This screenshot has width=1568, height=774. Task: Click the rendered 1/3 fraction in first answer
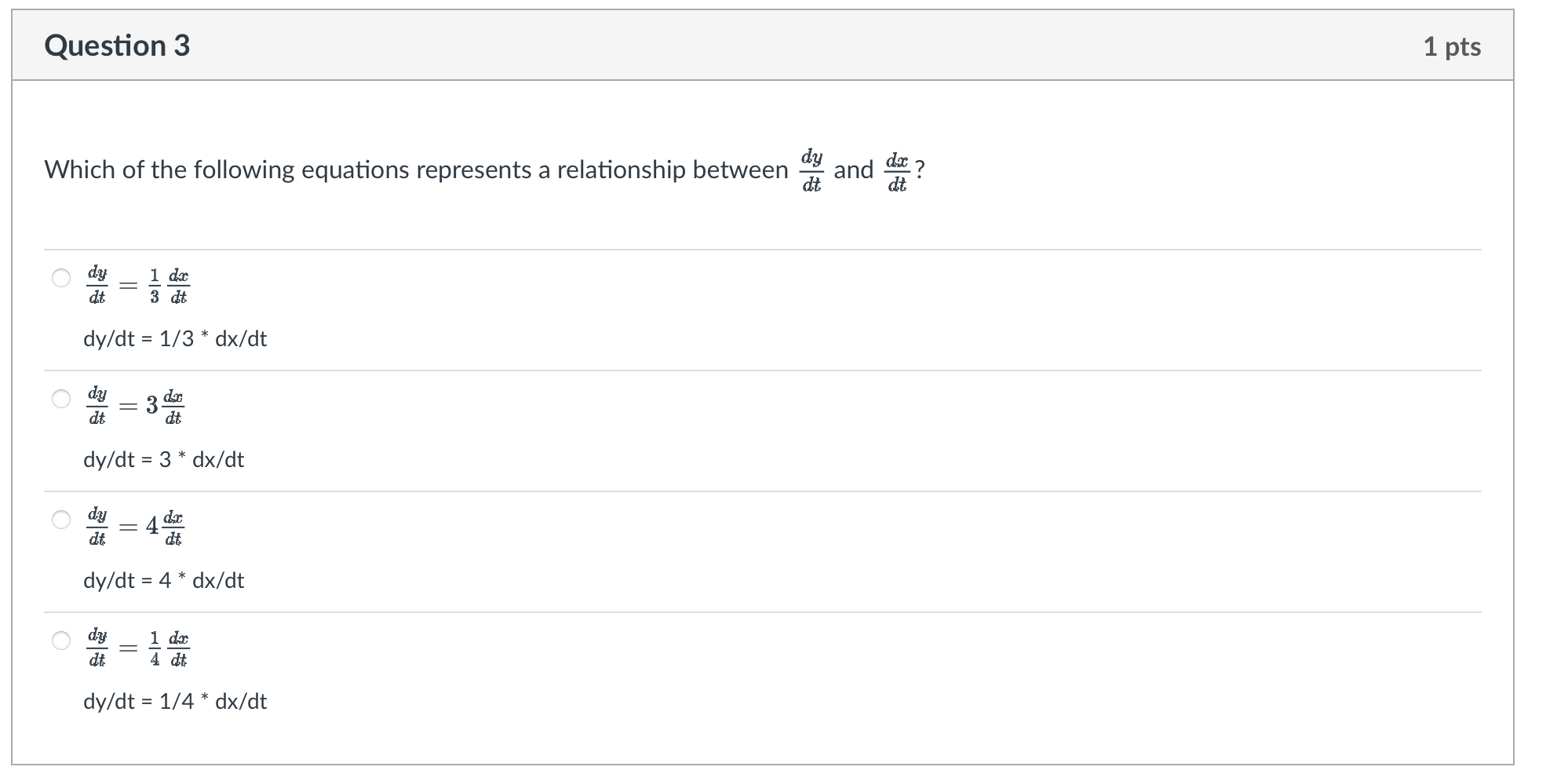click(155, 286)
